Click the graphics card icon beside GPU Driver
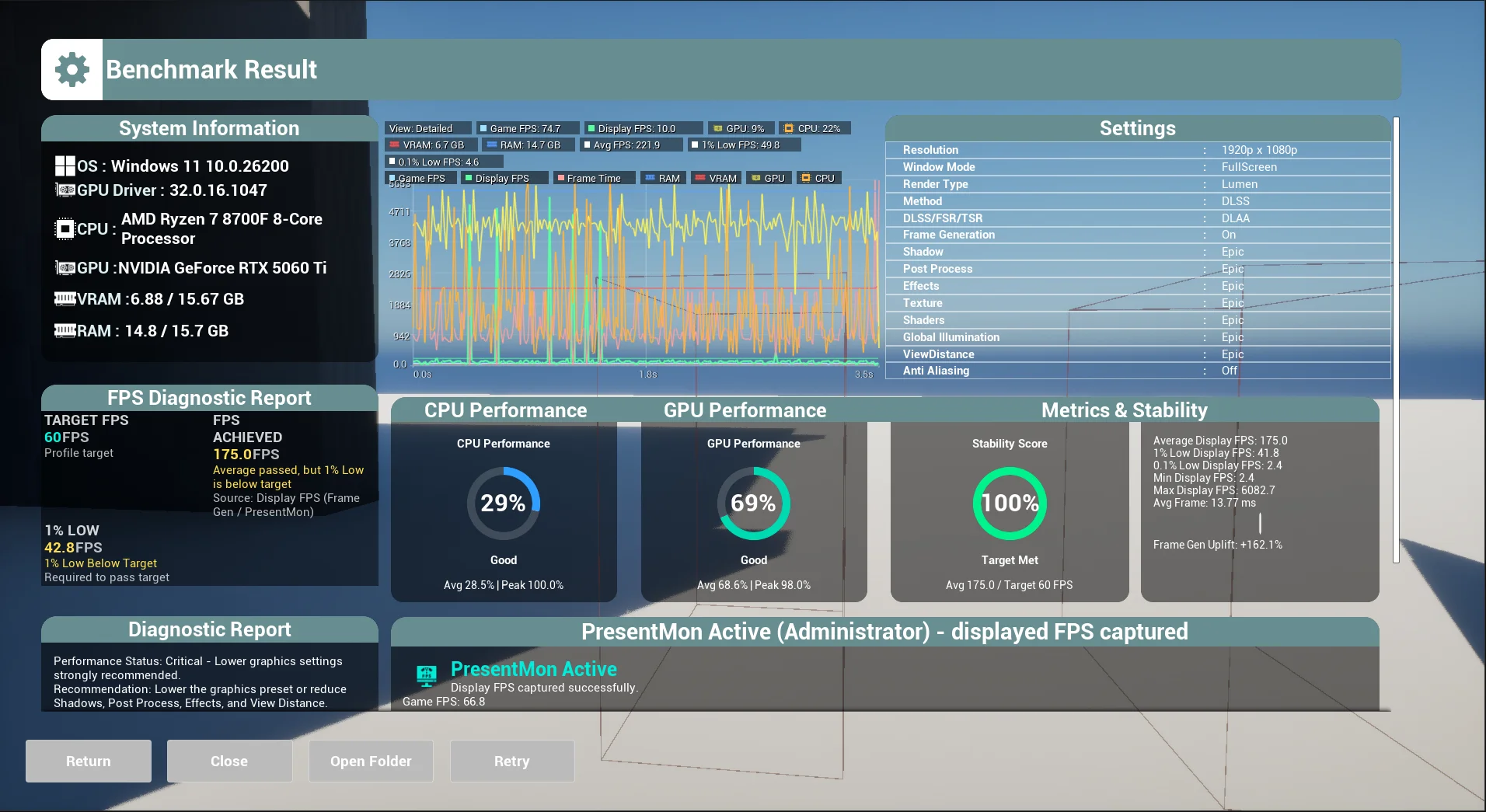The width and height of the screenshot is (1486, 812). (x=65, y=190)
